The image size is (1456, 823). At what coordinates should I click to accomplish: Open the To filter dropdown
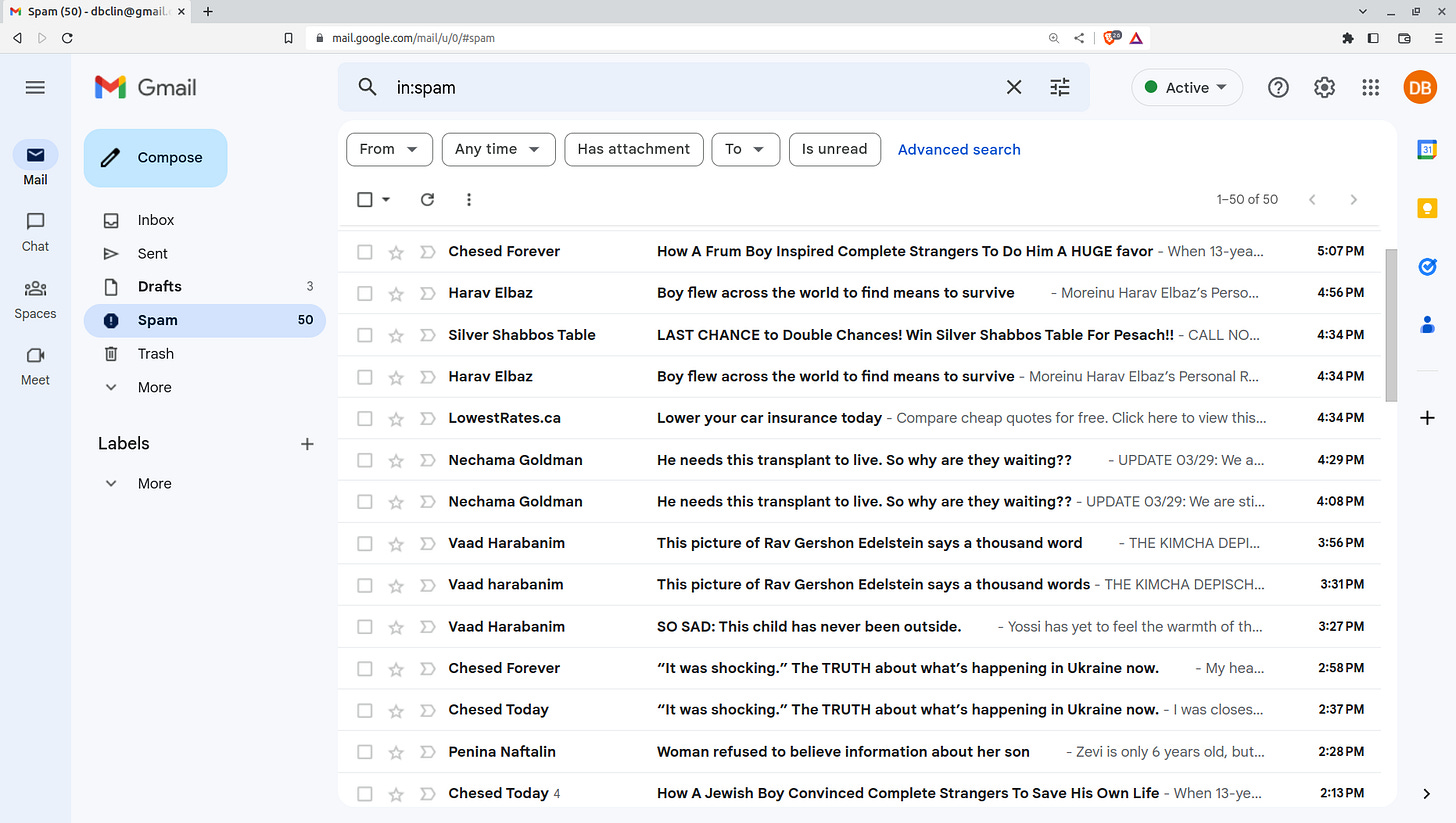pyautogui.click(x=745, y=149)
